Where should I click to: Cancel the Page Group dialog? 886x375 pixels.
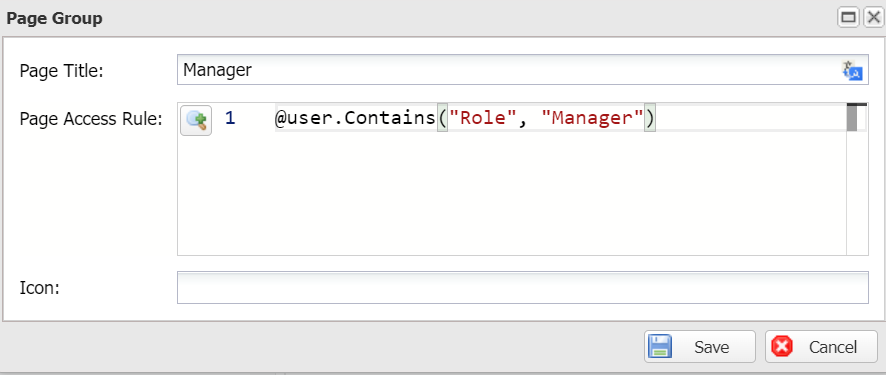click(x=821, y=346)
